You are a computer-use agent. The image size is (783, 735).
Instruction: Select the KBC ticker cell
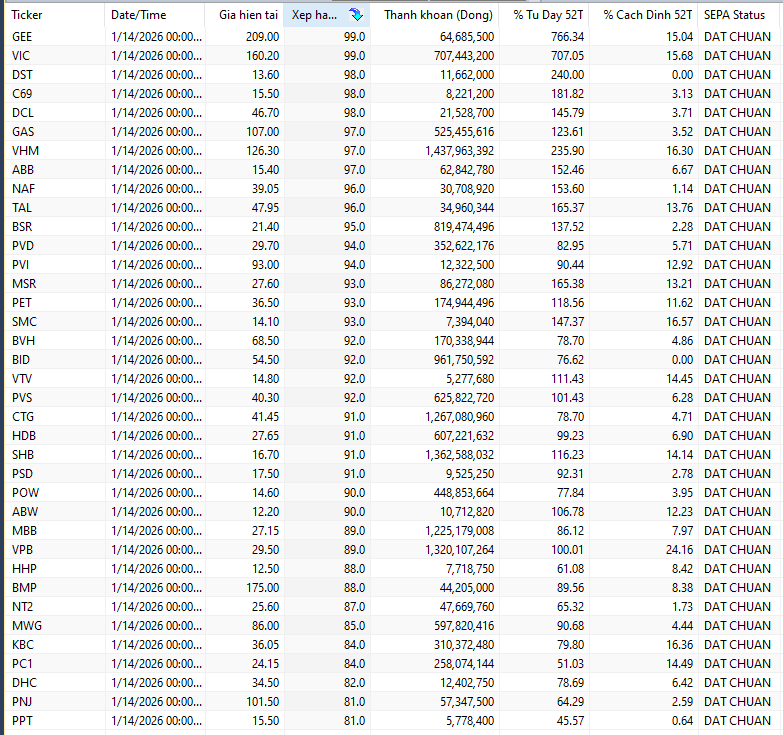[x=23, y=644]
